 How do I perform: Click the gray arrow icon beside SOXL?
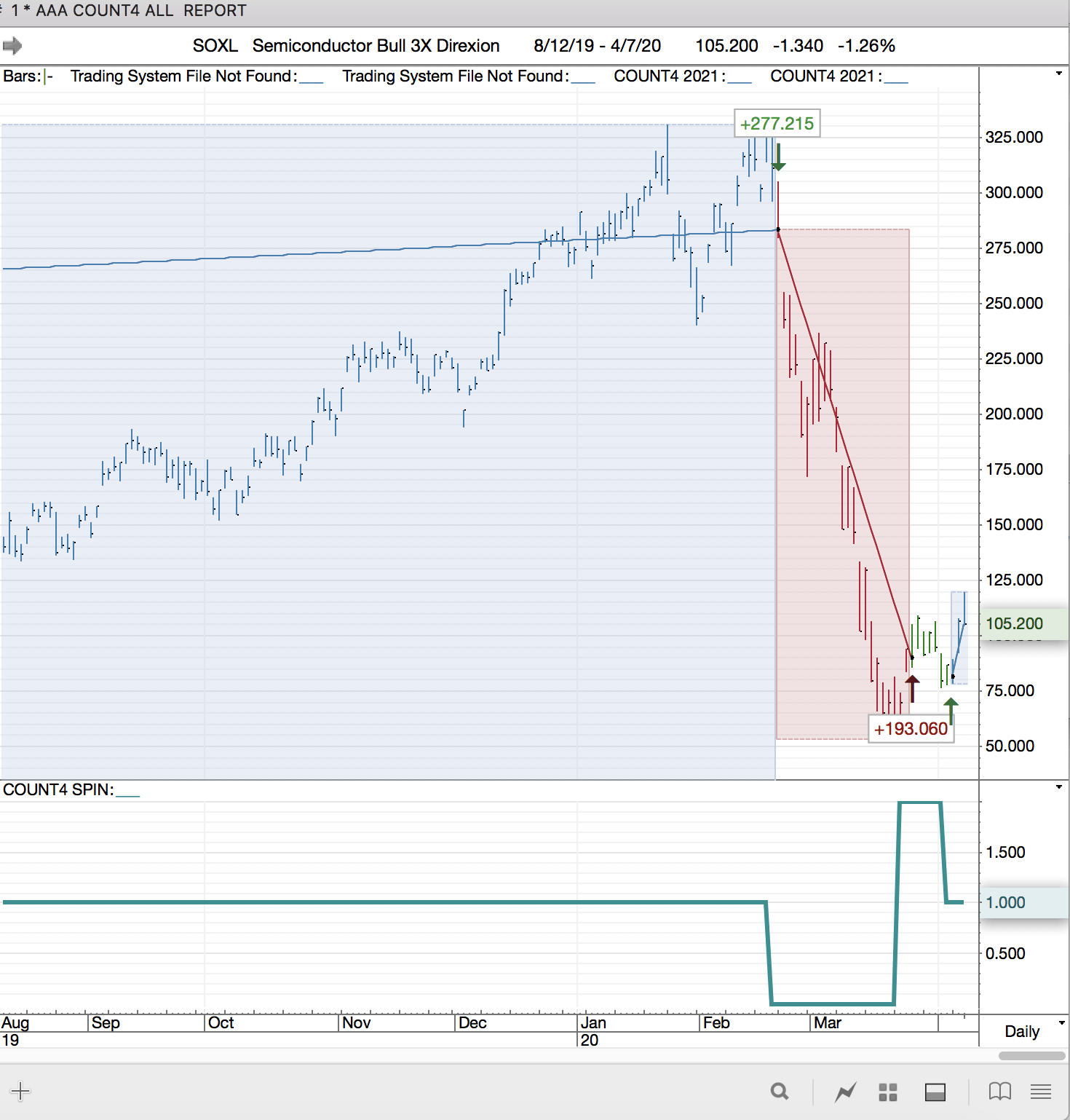(x=12, y=46)
